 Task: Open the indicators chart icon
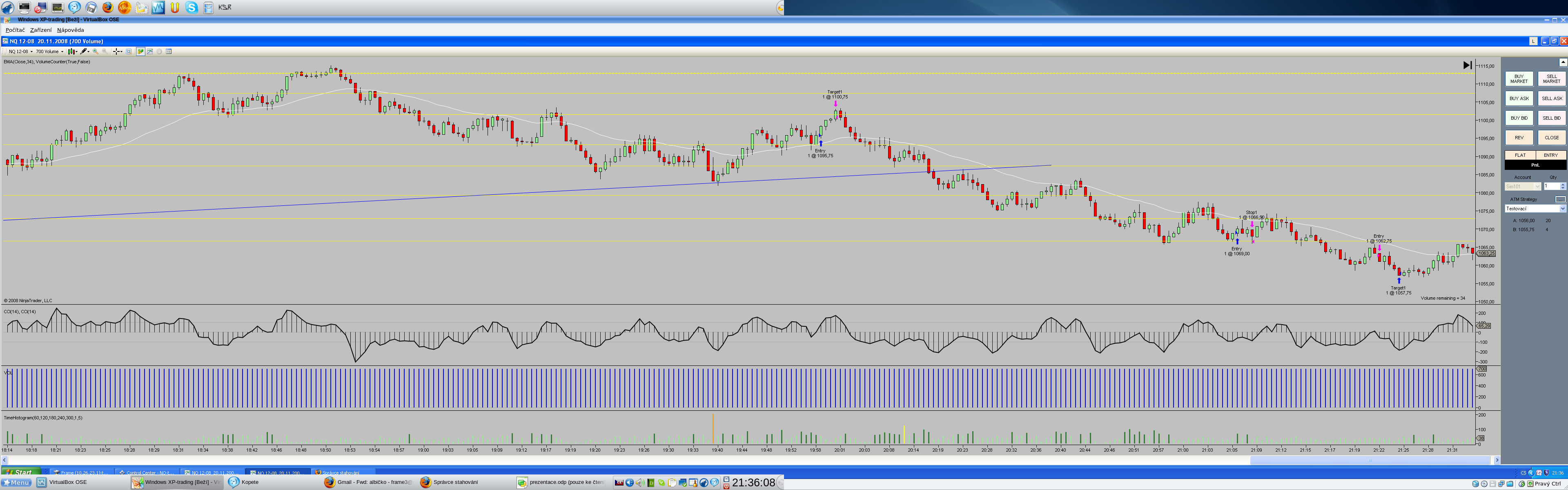(150, 52)
